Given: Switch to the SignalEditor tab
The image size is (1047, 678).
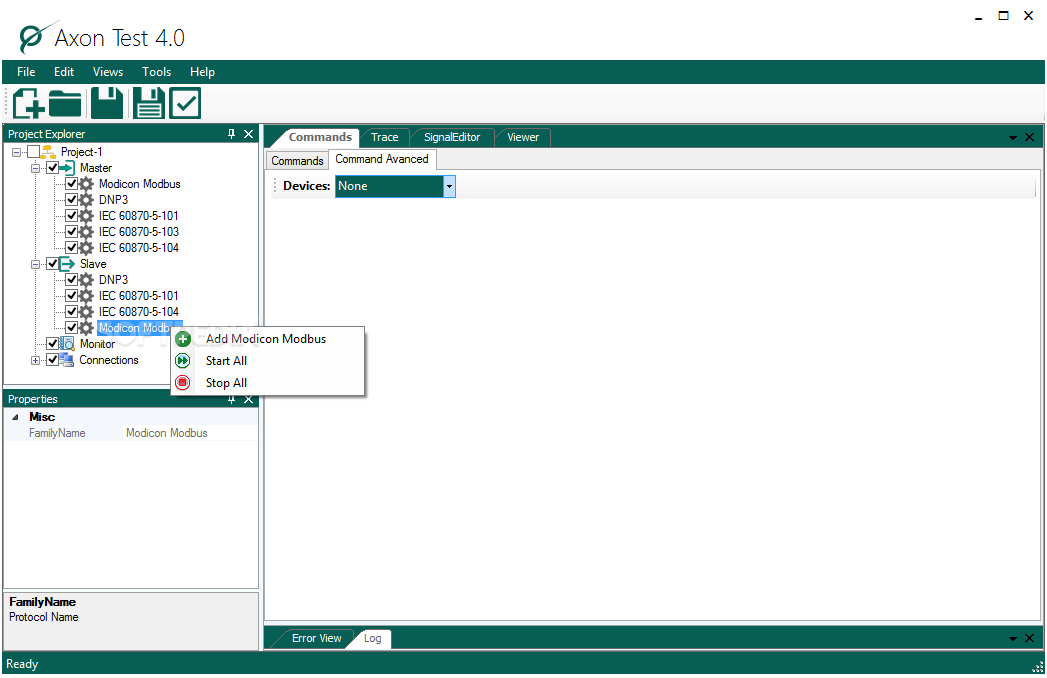Looking at the screenshot, I should point(452,138).
